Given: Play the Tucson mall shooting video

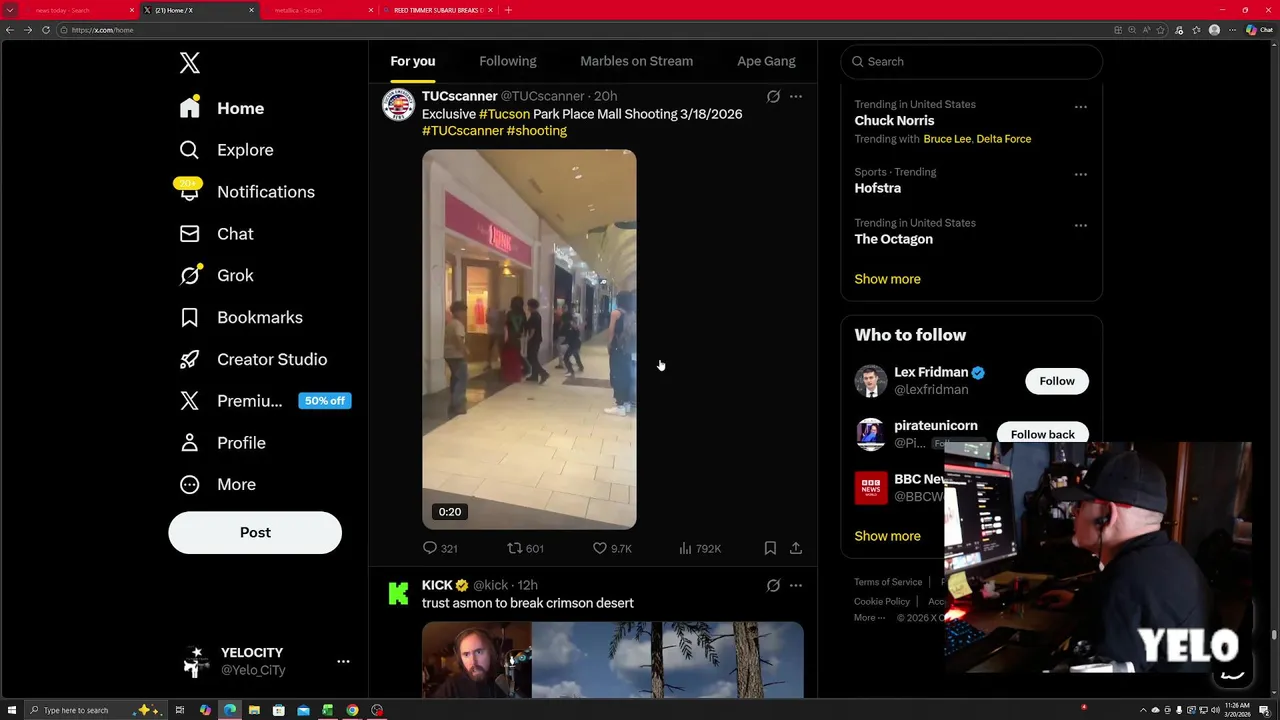Looking at the screenshot, I should click(529, 339).
